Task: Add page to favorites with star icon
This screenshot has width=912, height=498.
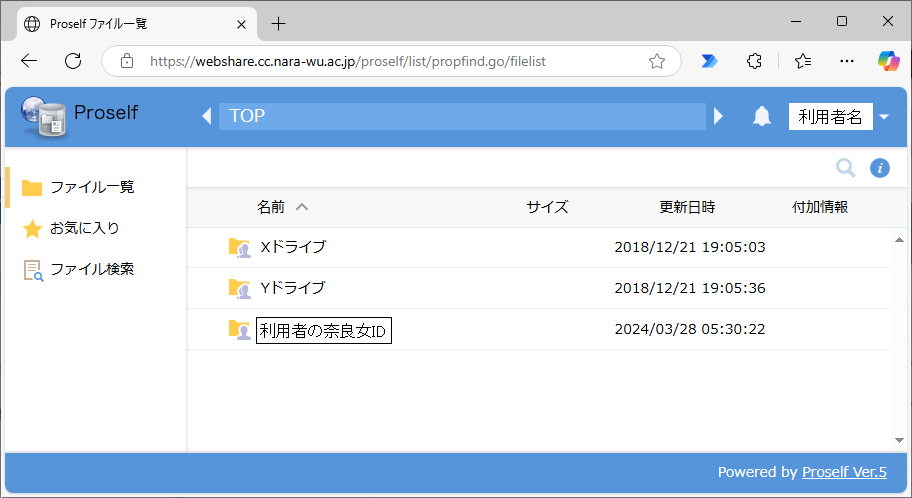Action: coord(657,61)
